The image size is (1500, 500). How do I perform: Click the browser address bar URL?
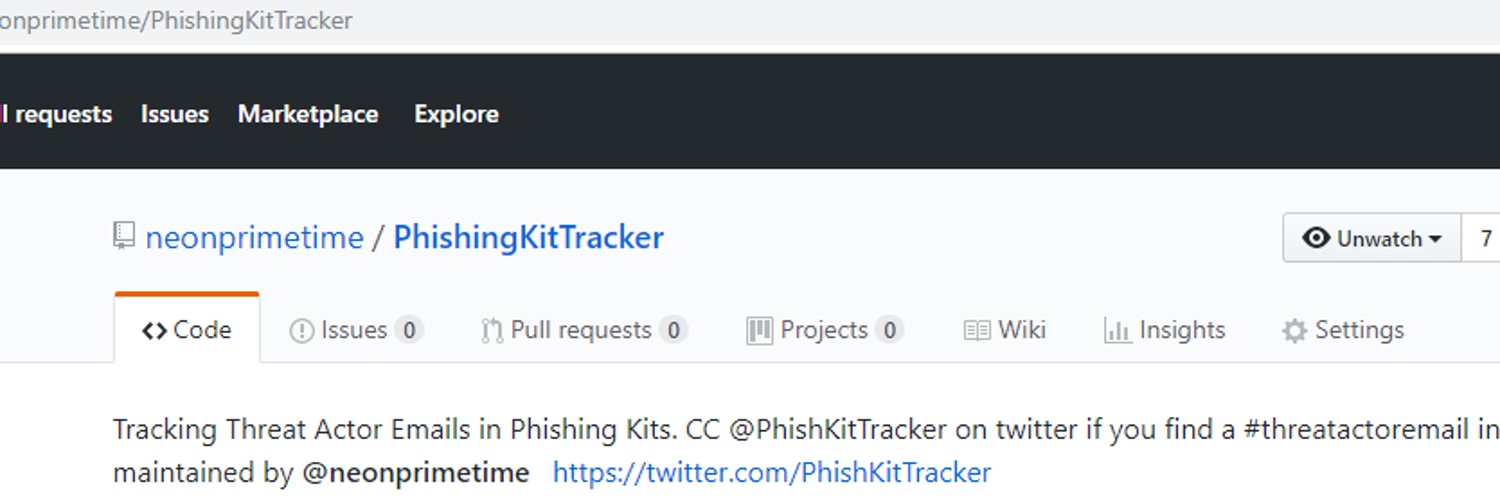(176, 21)
